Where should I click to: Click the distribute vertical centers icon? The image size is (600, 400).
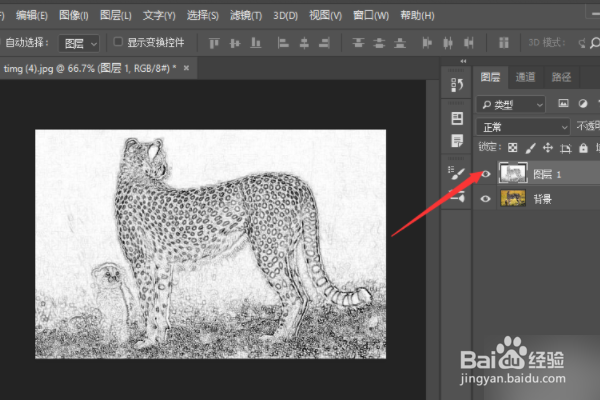coord(379,43)
